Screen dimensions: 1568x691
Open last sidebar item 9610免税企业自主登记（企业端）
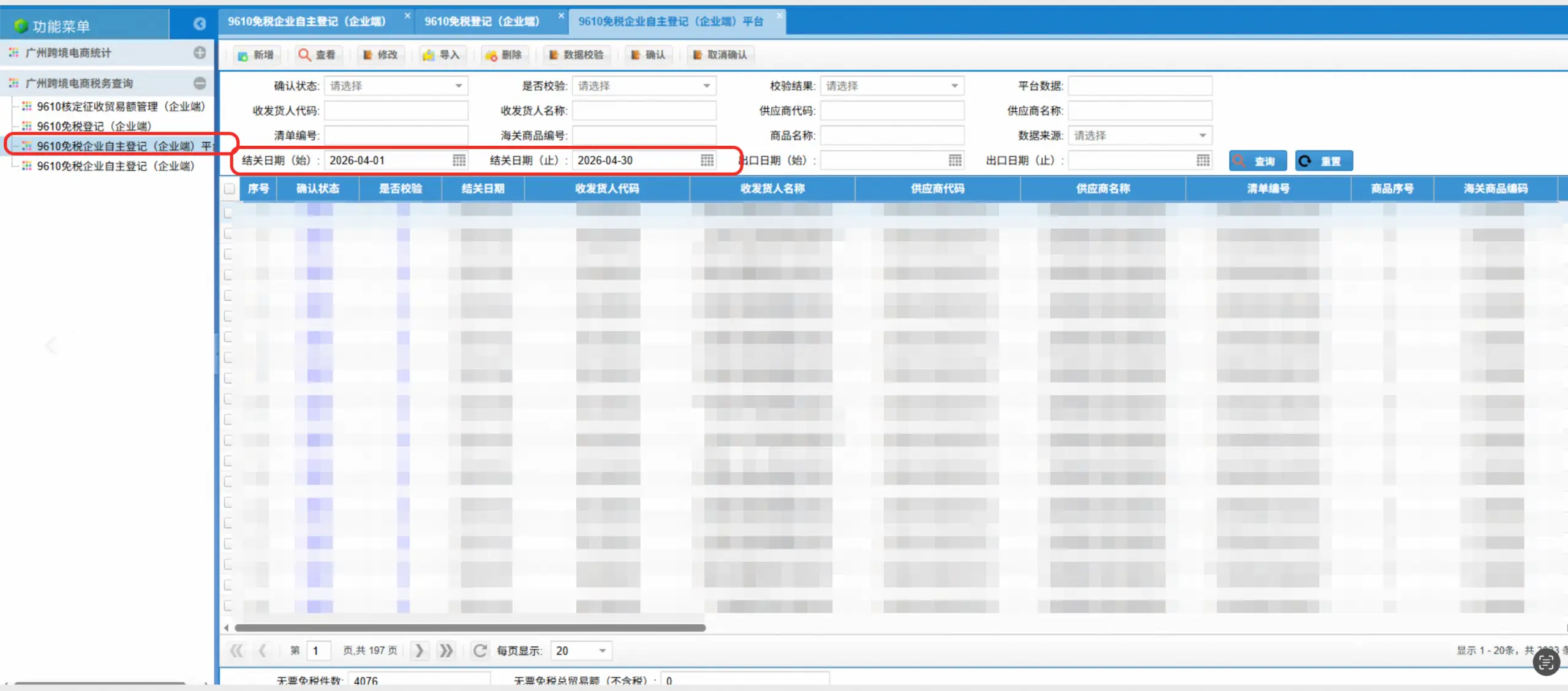coord(116,166)
